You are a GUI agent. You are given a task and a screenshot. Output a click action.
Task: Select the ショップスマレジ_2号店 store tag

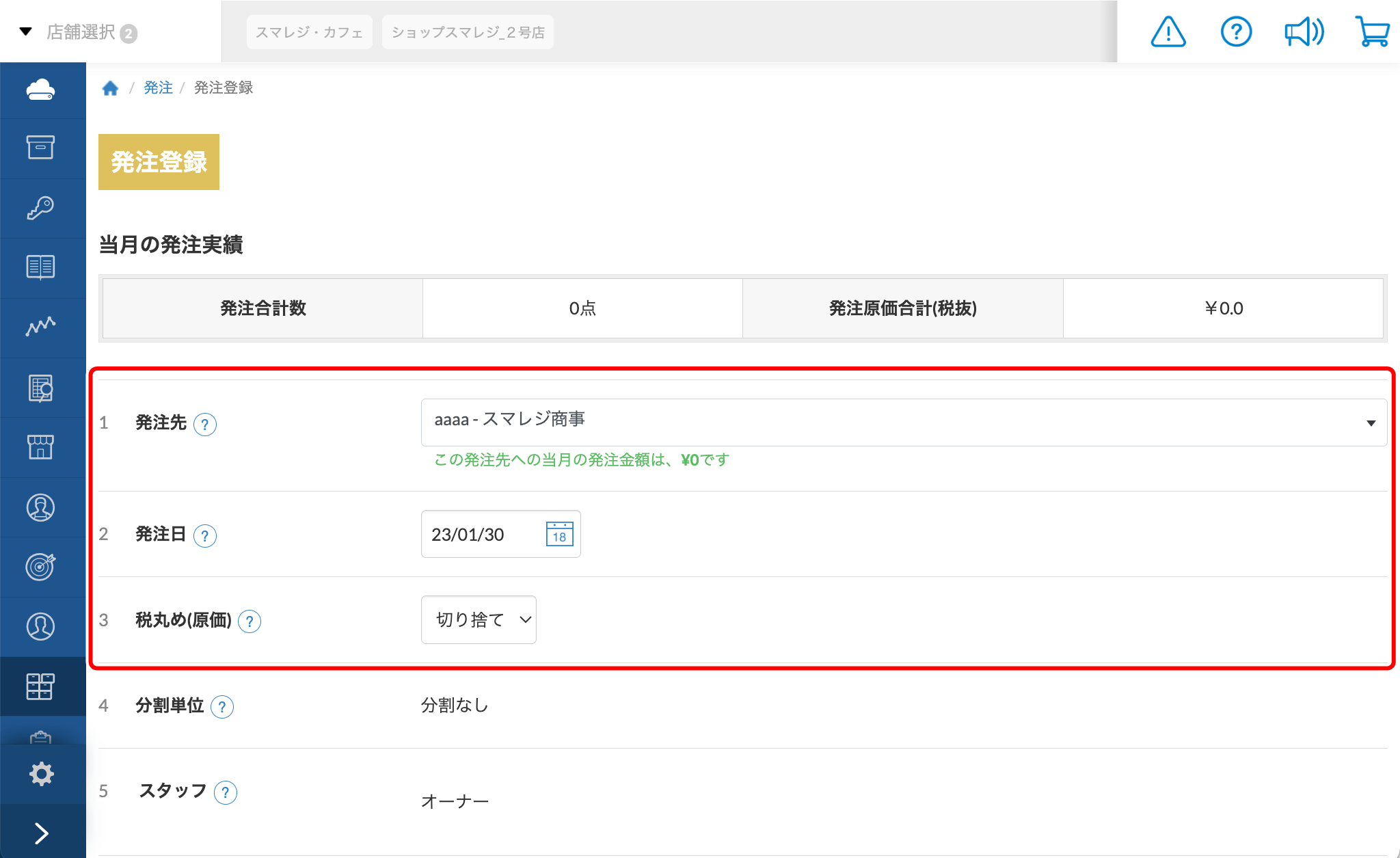(468, 32)
